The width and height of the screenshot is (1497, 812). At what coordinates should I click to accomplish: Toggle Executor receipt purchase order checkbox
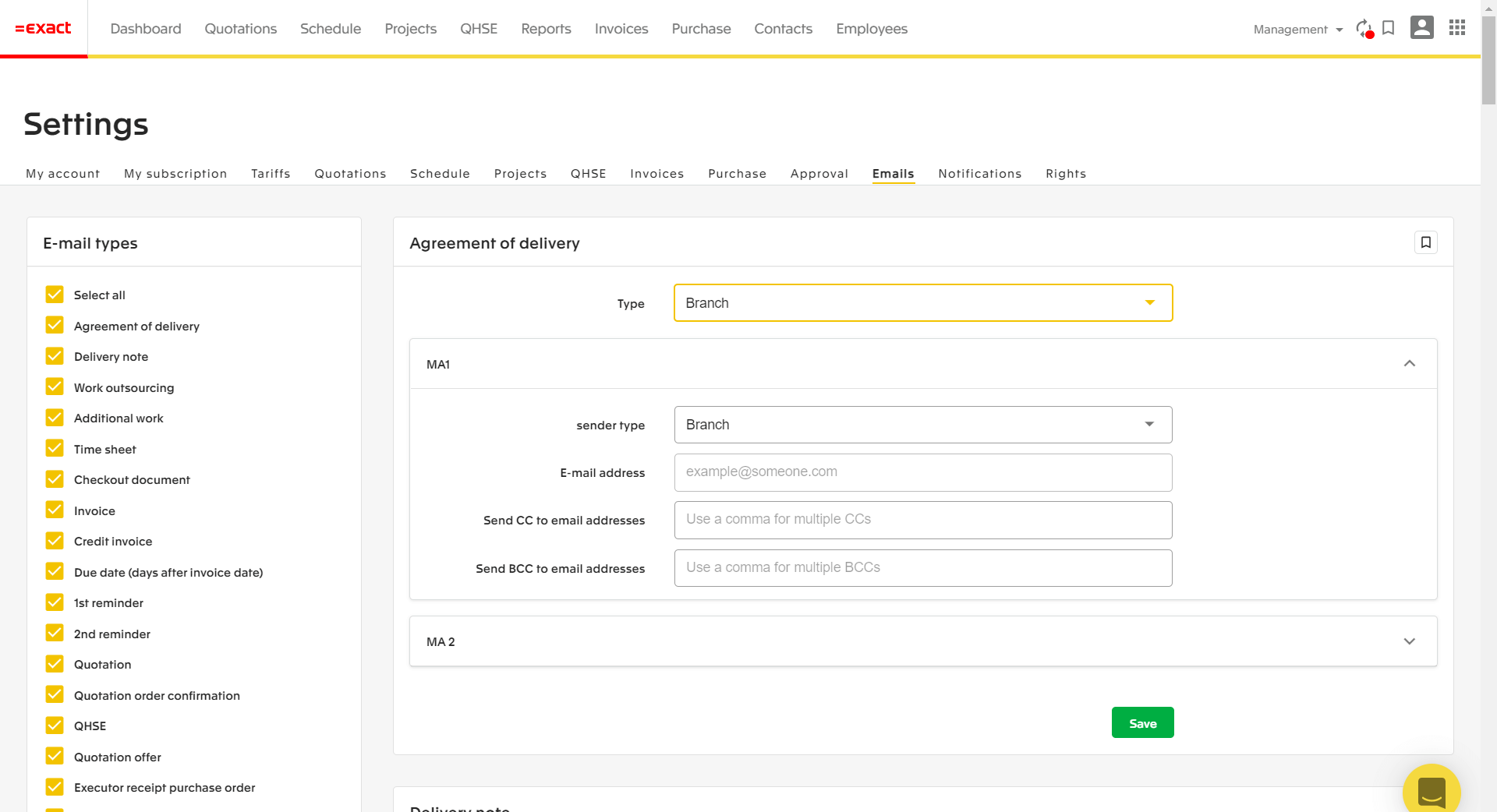[55, 787]
